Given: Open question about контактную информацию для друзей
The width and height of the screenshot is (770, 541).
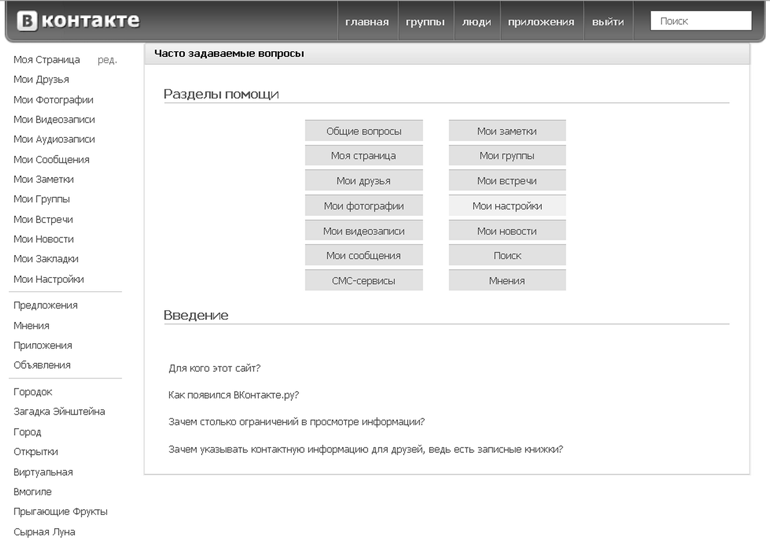Looking at the screenshot, I should coord(366,449).
